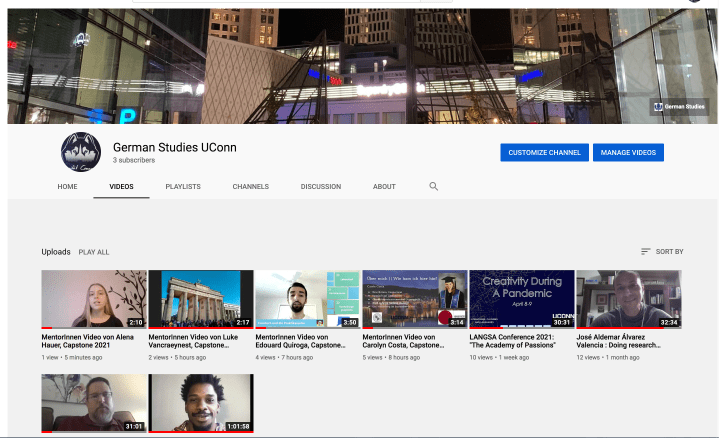
Task: Open the Playlists tab
Action: pyautogui.click(x=183, y=187)
